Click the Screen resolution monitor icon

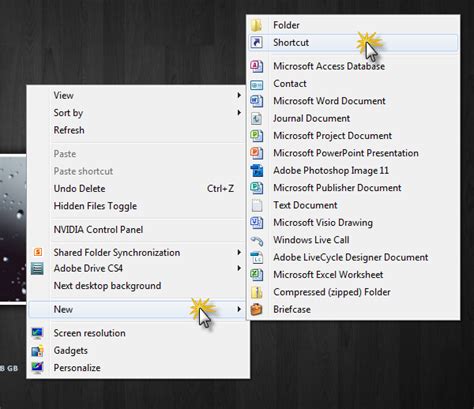click(37, 333)
